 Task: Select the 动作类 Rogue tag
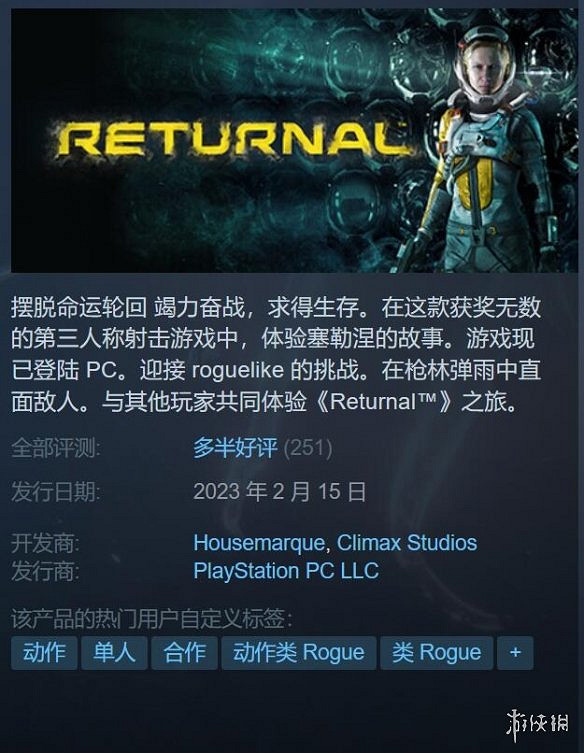point(299,653)
